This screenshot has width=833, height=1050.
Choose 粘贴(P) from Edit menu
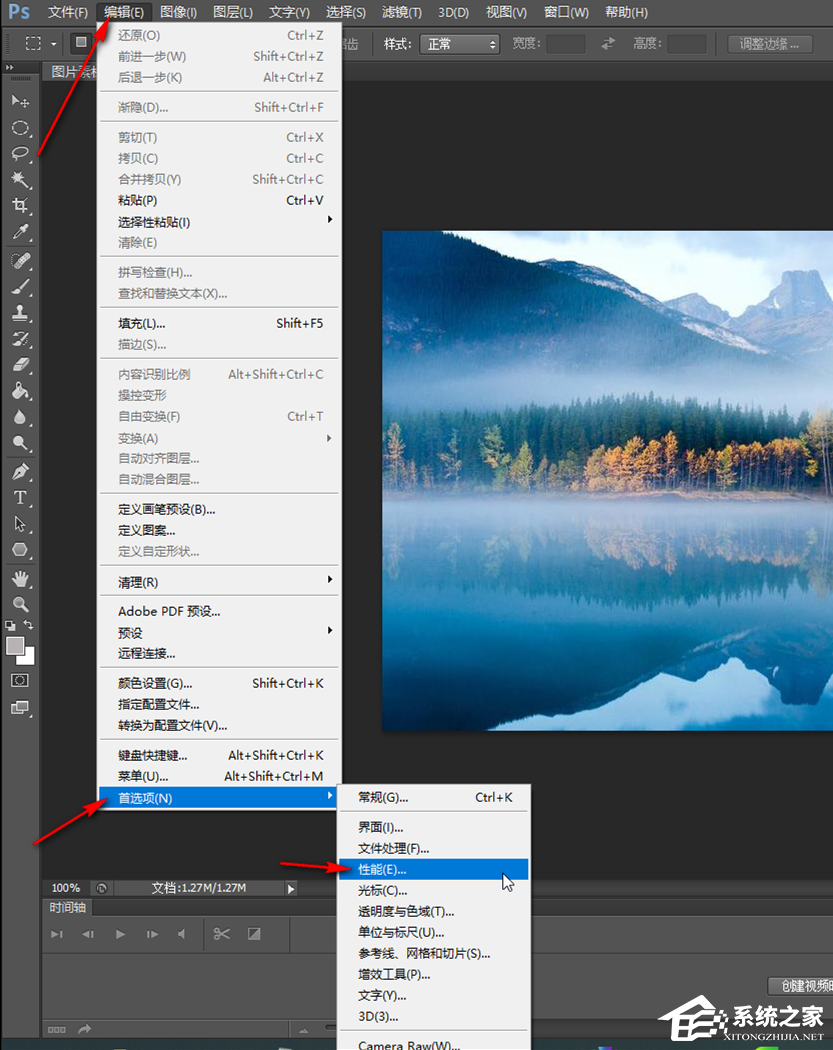click(x=220, y=200)
